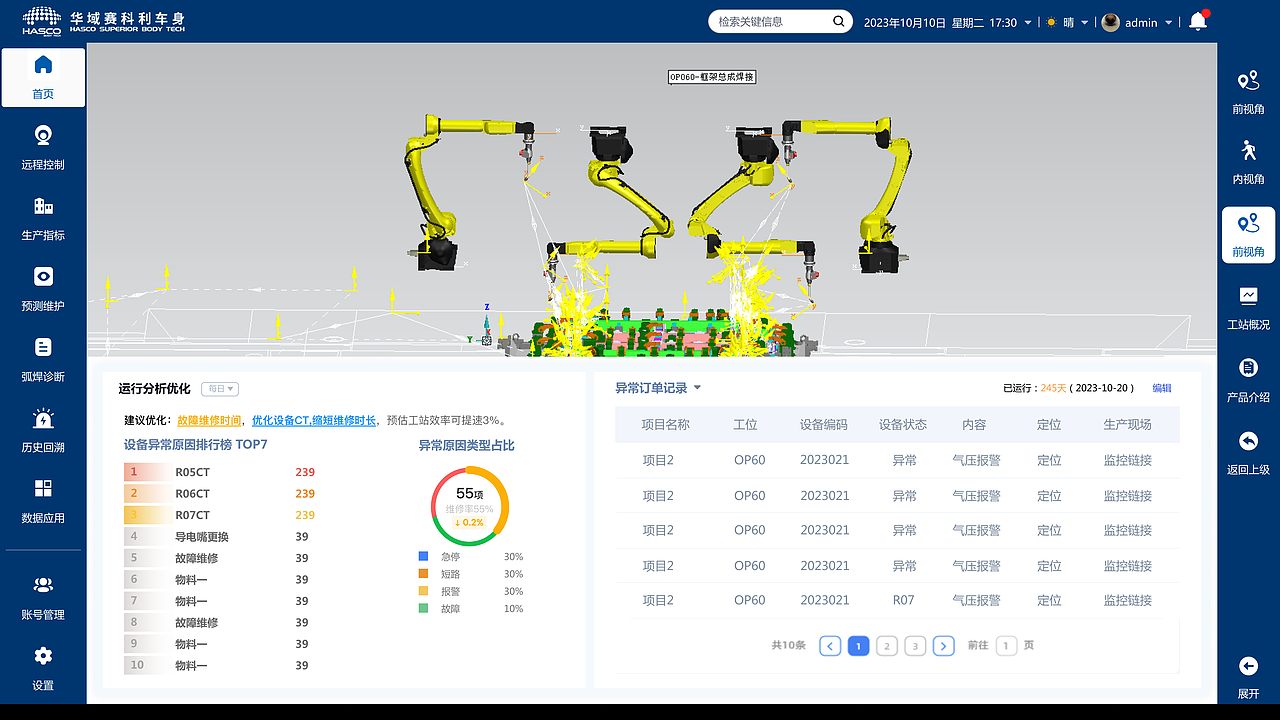Click the 编辑 edit link

(x=1162, y=388)
